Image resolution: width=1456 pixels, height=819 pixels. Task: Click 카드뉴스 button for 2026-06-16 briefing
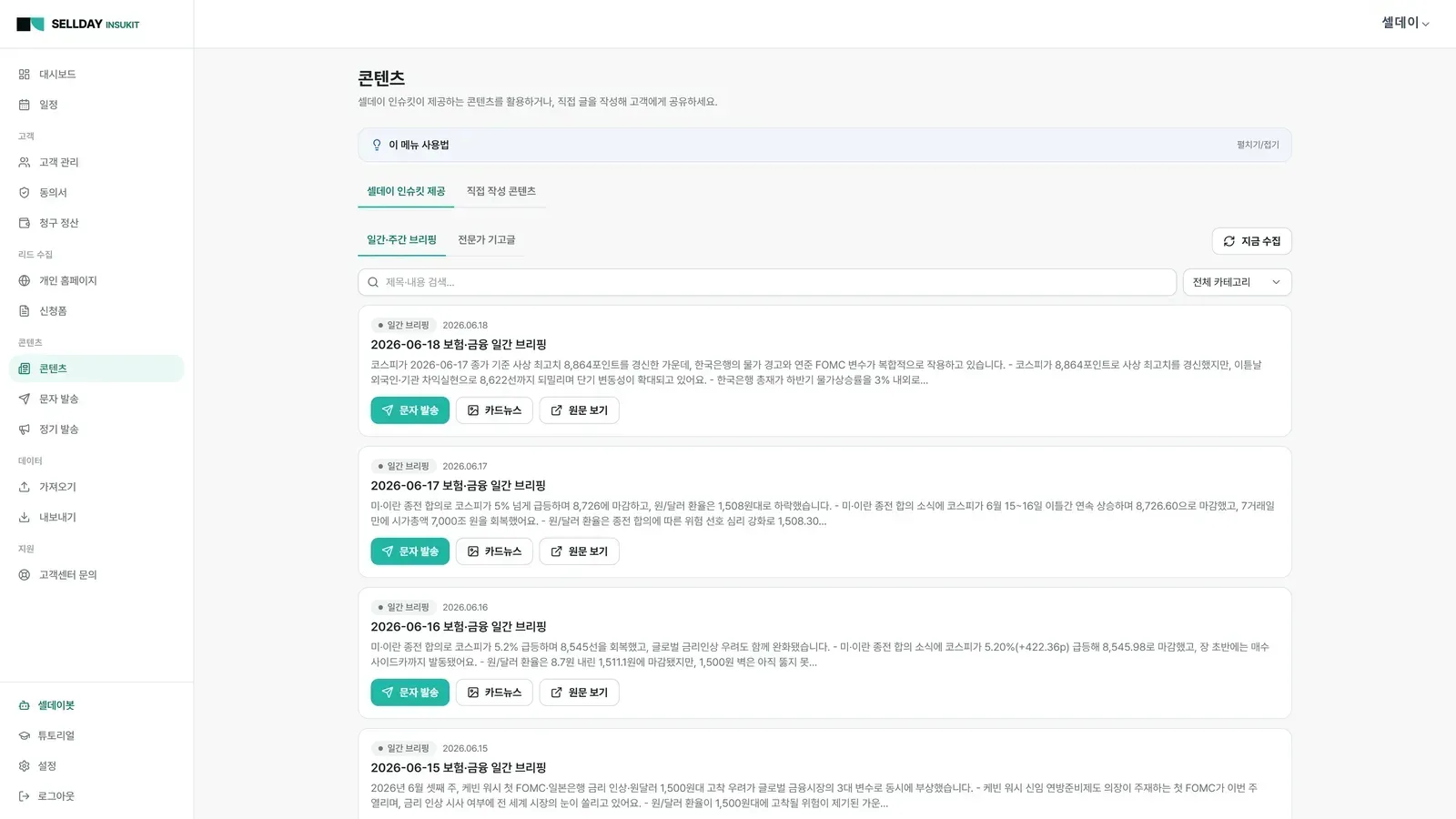(x=494, y=693)
